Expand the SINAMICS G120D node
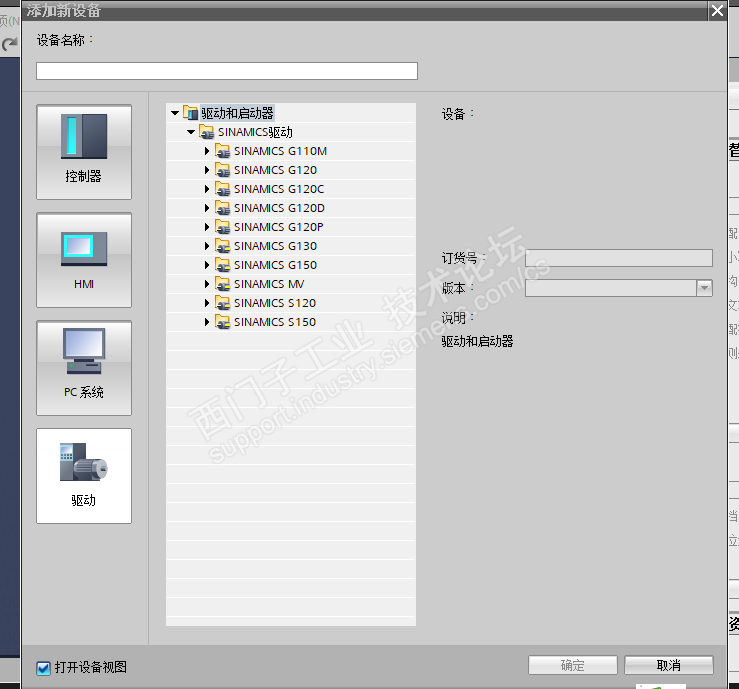 206,208
